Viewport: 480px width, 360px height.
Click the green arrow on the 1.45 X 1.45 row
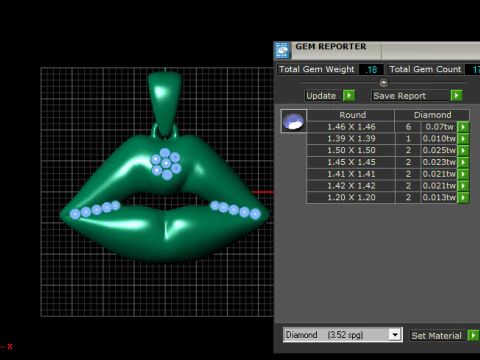[463, 162]
